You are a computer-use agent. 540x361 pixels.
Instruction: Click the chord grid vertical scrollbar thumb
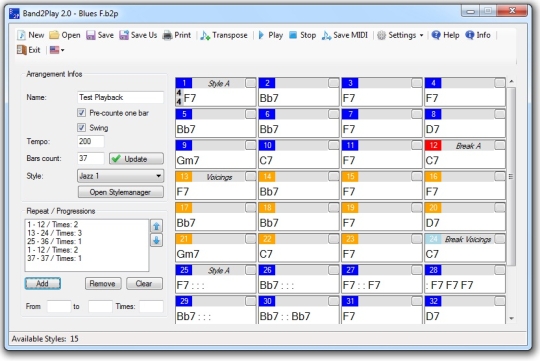(x=511, y=176)
